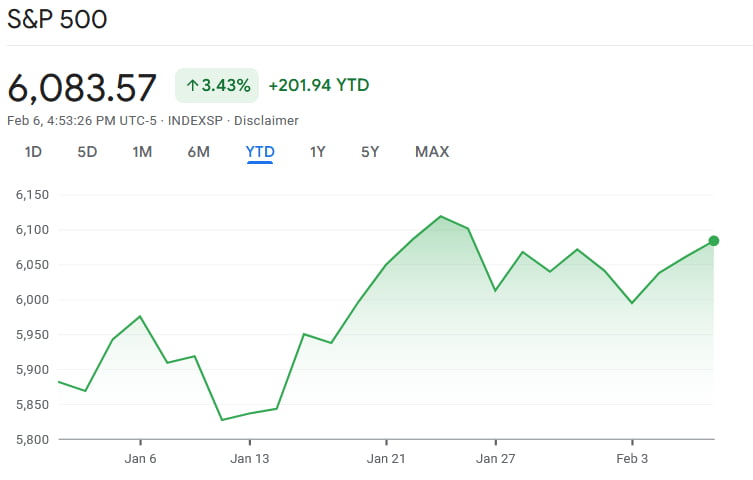753x480 pixels.
Task: Click the 6,000 y-axis label
Action: 32,300
